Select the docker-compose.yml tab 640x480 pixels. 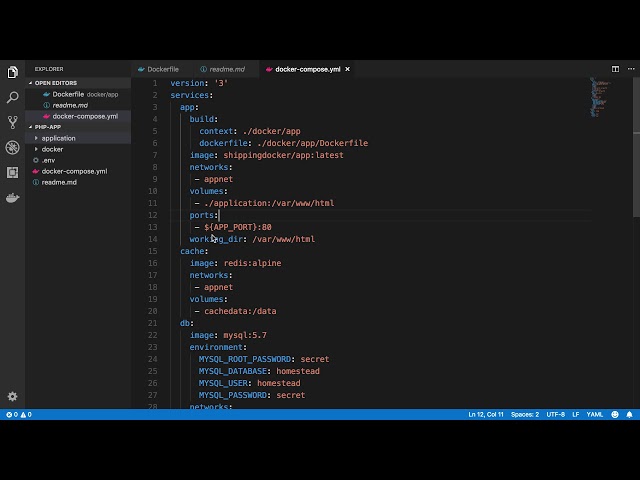pyautogui.click(x=307, y=69)
